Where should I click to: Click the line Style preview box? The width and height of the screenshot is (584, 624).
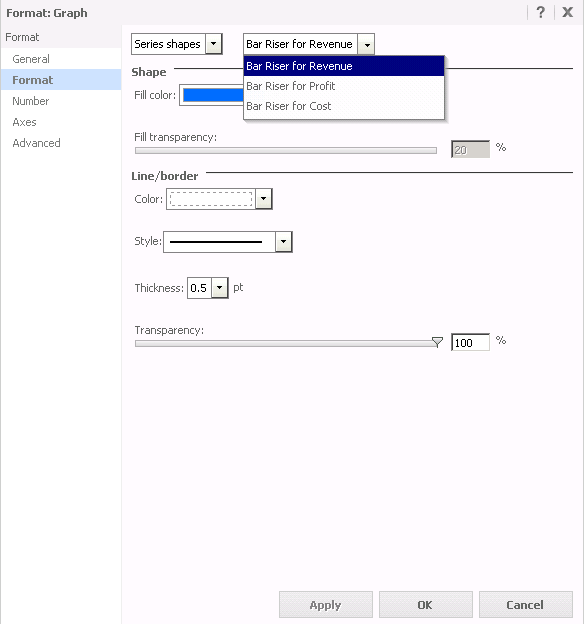tap(219, 242)
